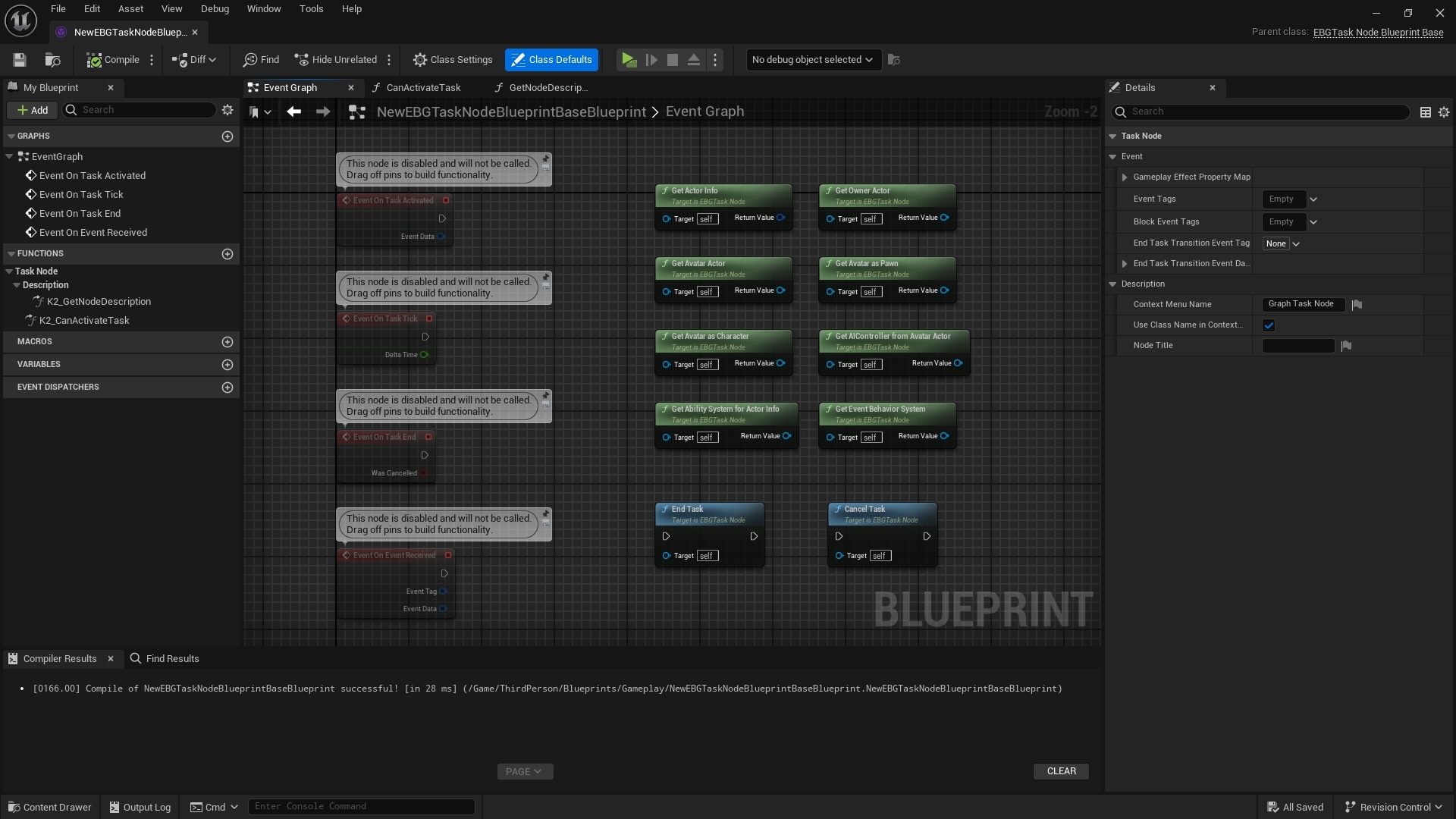Open the Event Tags Empty dropdown
This screenshot has height=819, width=1456.
(1291, 199)
